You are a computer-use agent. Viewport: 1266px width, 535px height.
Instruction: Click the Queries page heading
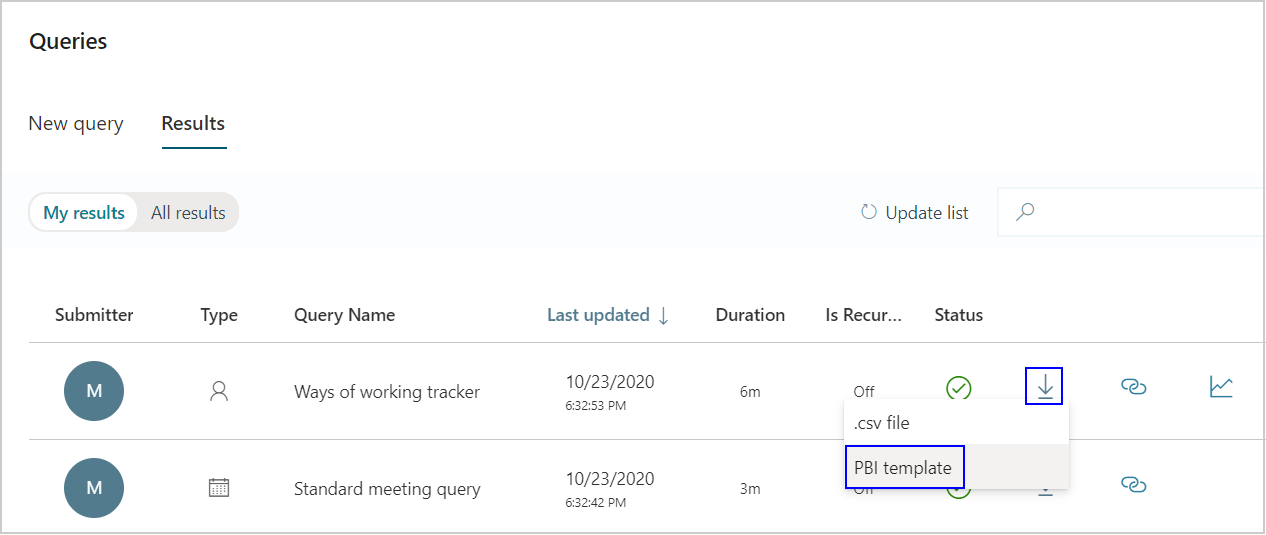[68, 41]
